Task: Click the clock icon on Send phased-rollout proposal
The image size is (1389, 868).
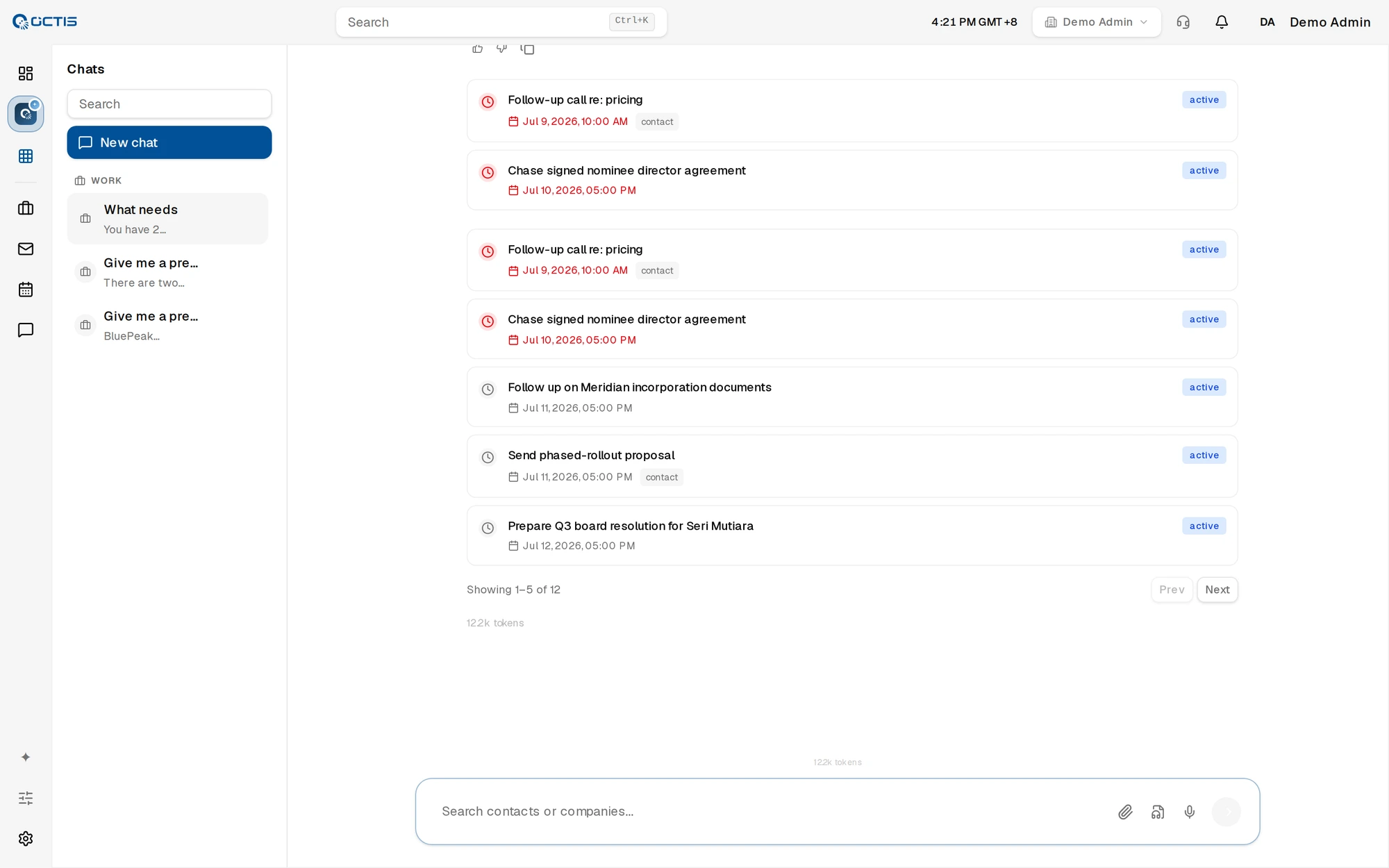Action: pos(488,458)
